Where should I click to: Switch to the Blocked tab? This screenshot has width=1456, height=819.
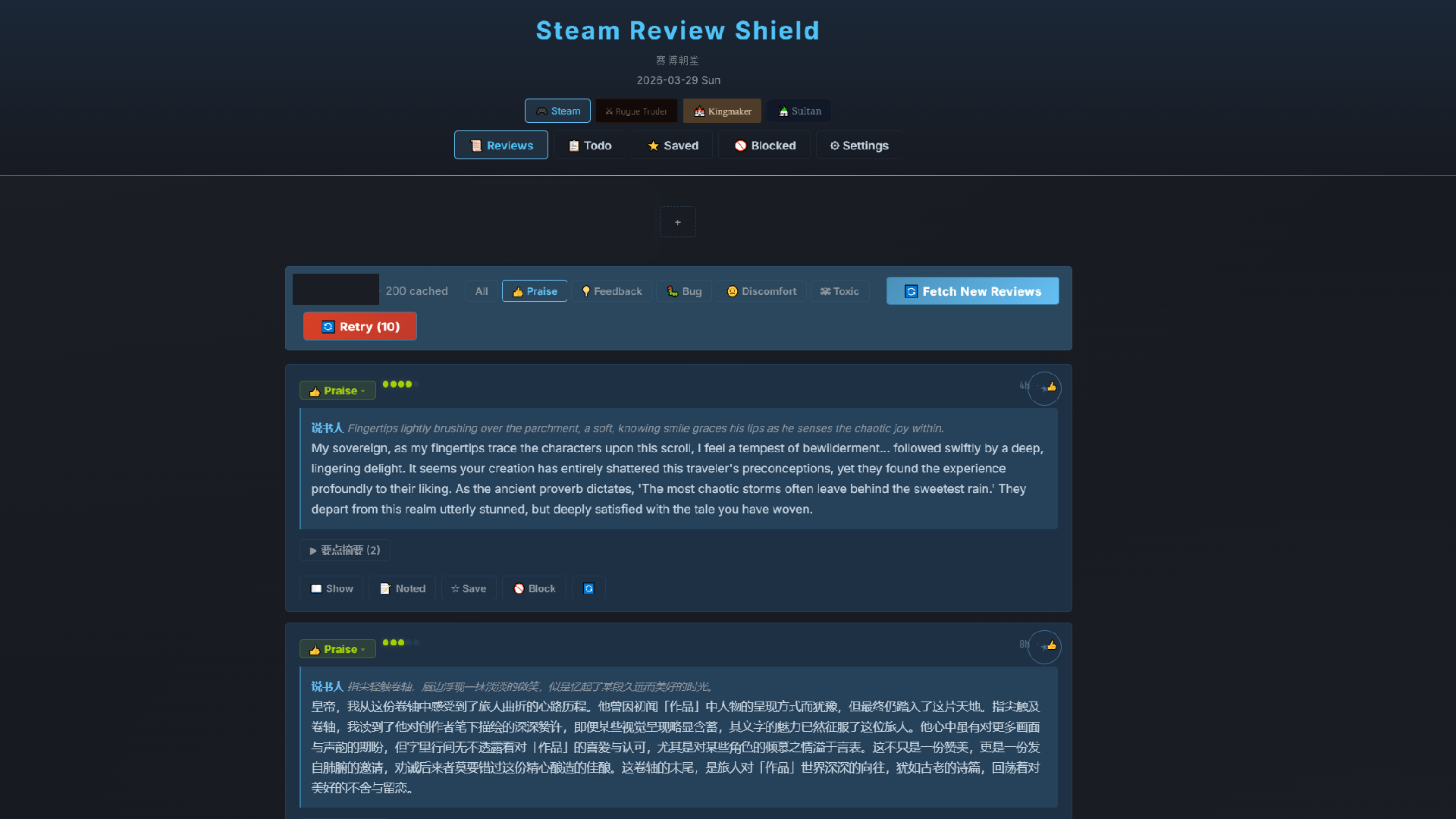click(x=764, y=146)
